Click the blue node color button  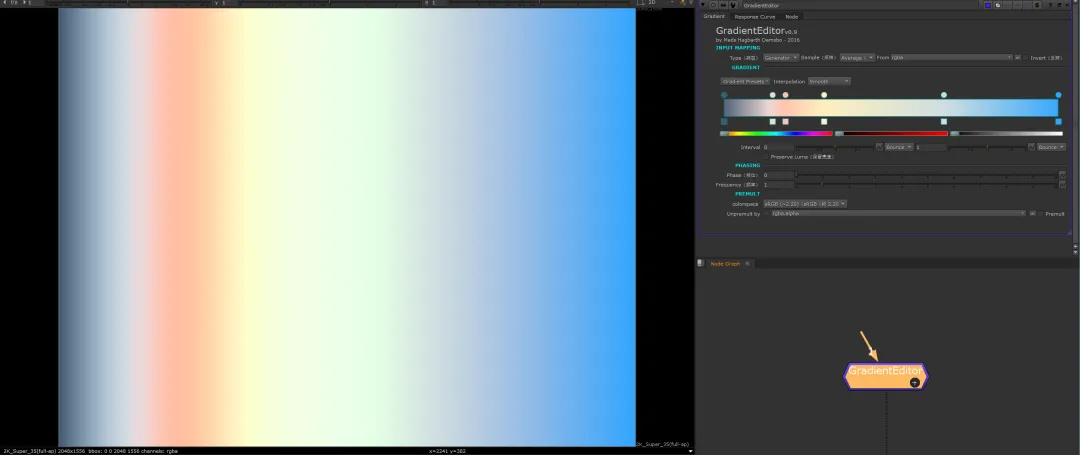988,5
